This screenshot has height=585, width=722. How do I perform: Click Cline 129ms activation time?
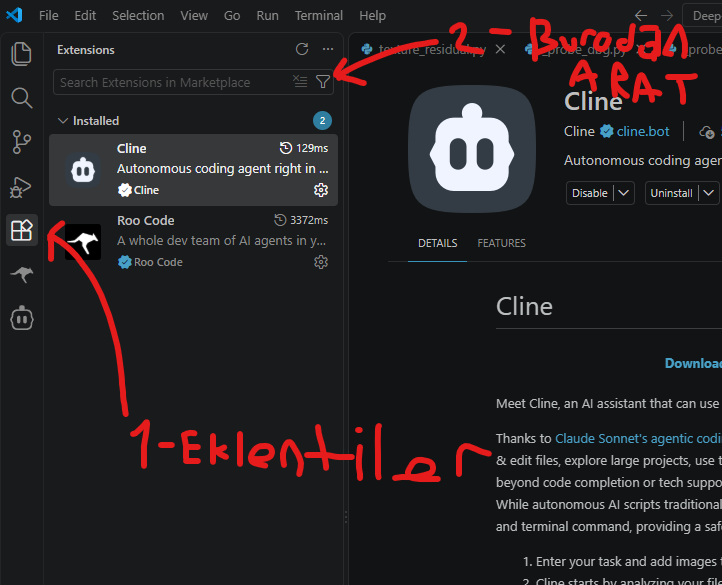point(304,148)
